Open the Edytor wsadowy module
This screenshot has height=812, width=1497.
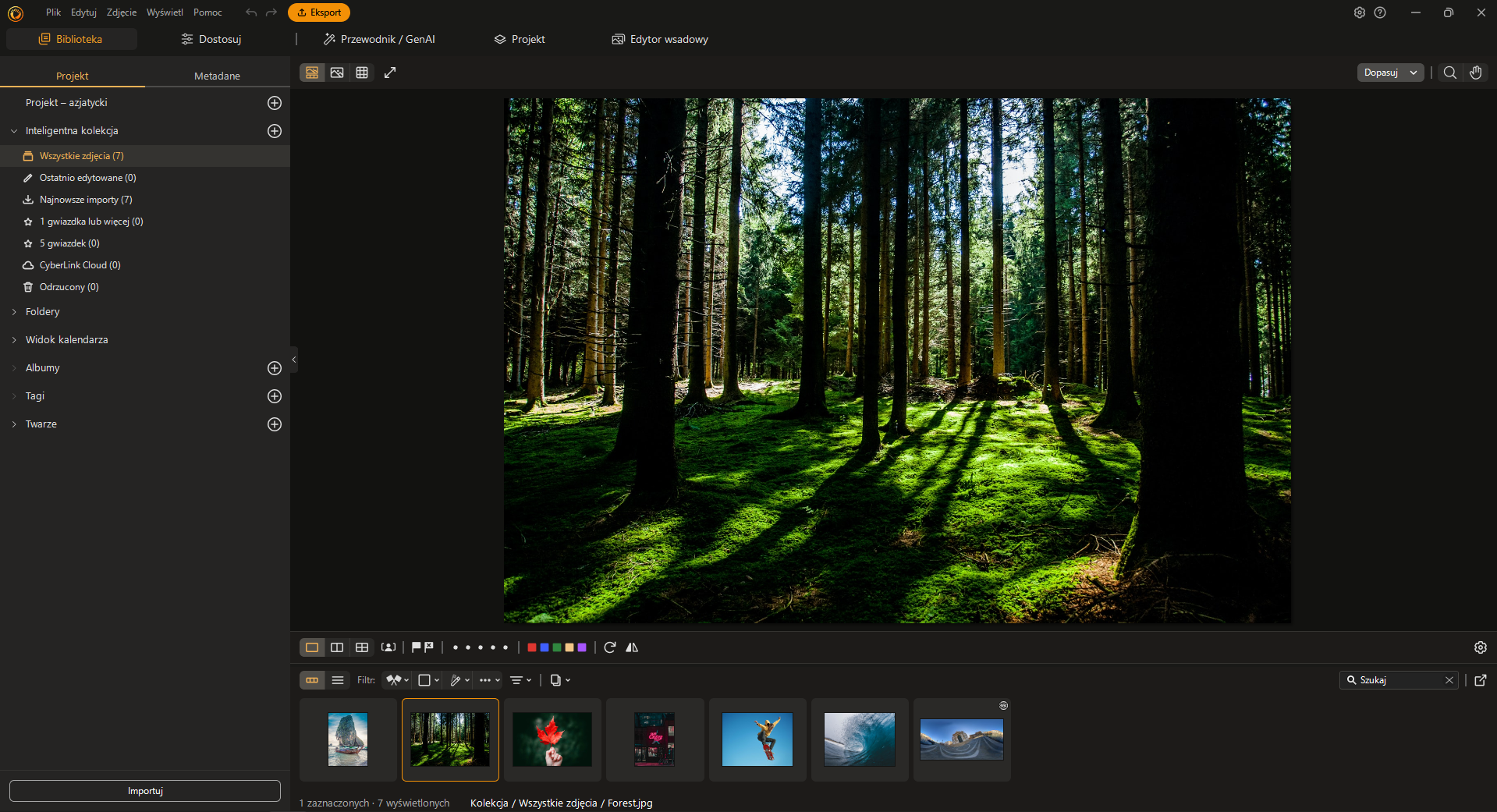coord(660,39)
